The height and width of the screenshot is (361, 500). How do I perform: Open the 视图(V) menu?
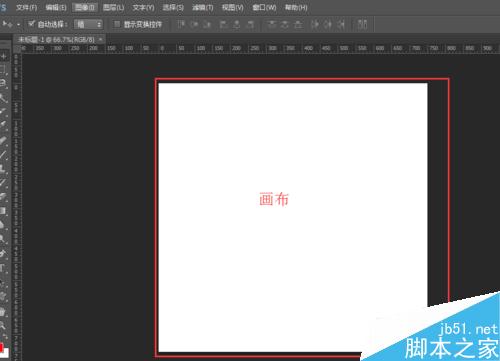233,7
